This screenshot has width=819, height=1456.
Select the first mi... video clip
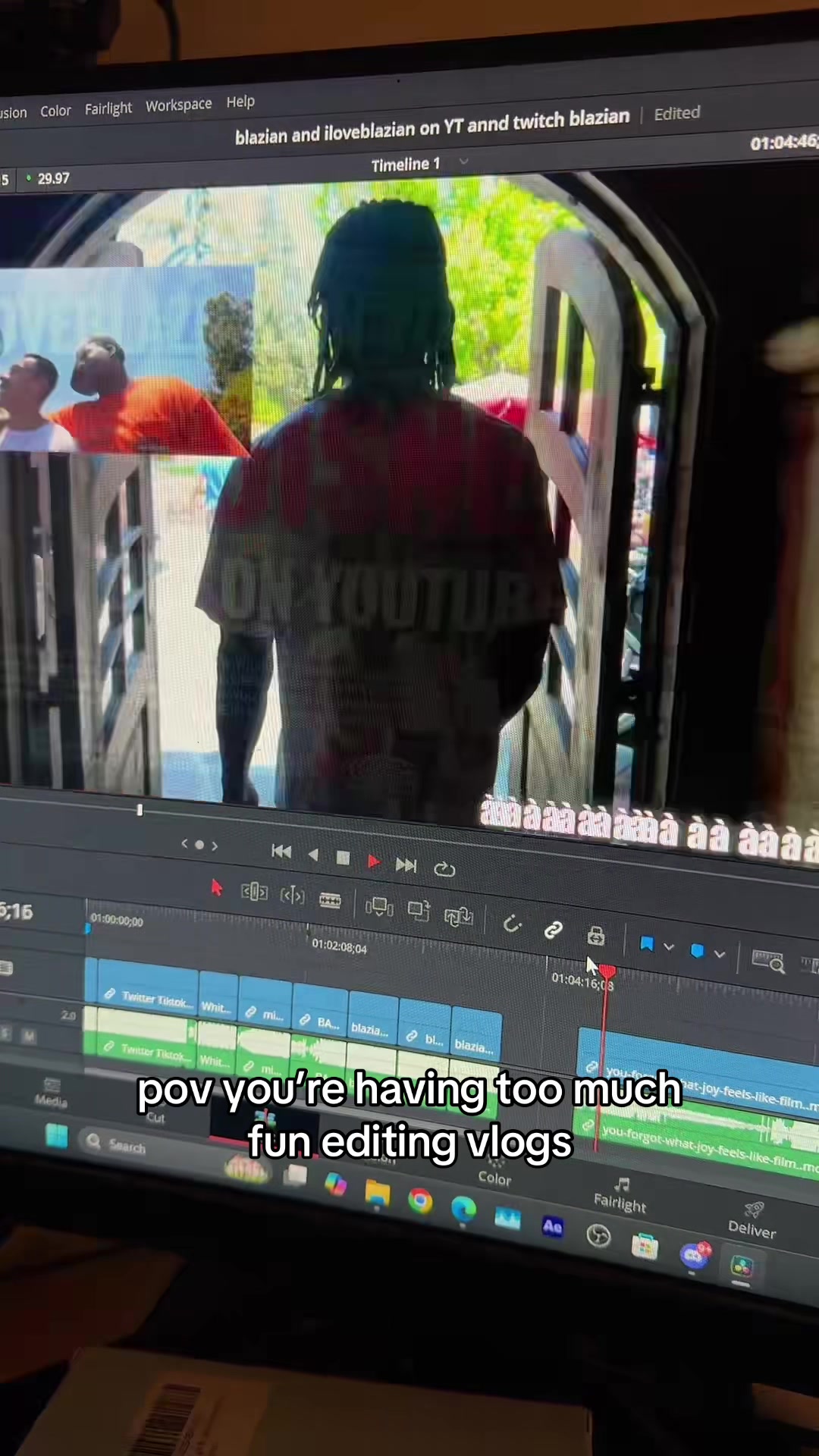coord(265,1003)
